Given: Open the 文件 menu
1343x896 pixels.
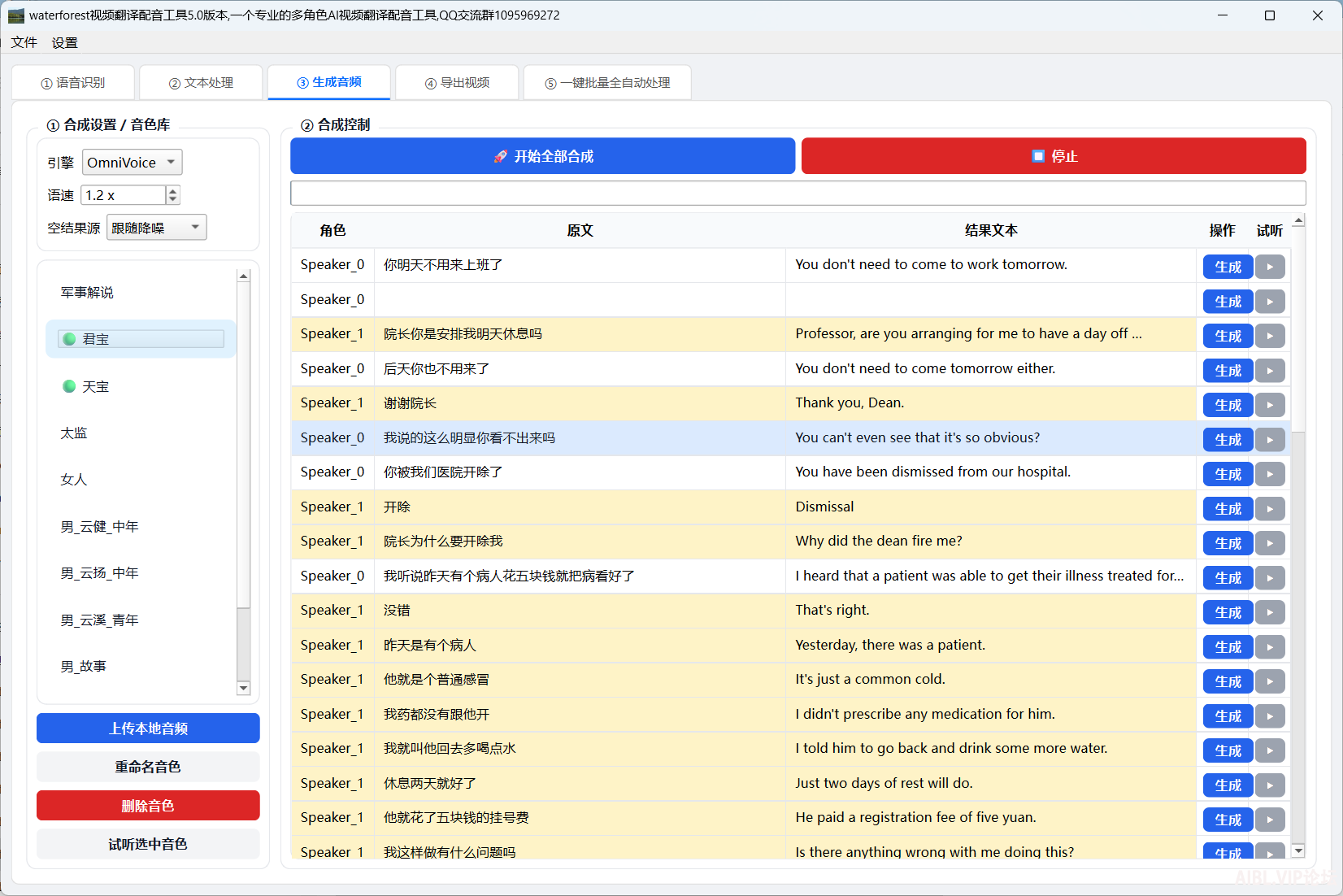Looking at the screenshot, I should (x=24, y=42).
